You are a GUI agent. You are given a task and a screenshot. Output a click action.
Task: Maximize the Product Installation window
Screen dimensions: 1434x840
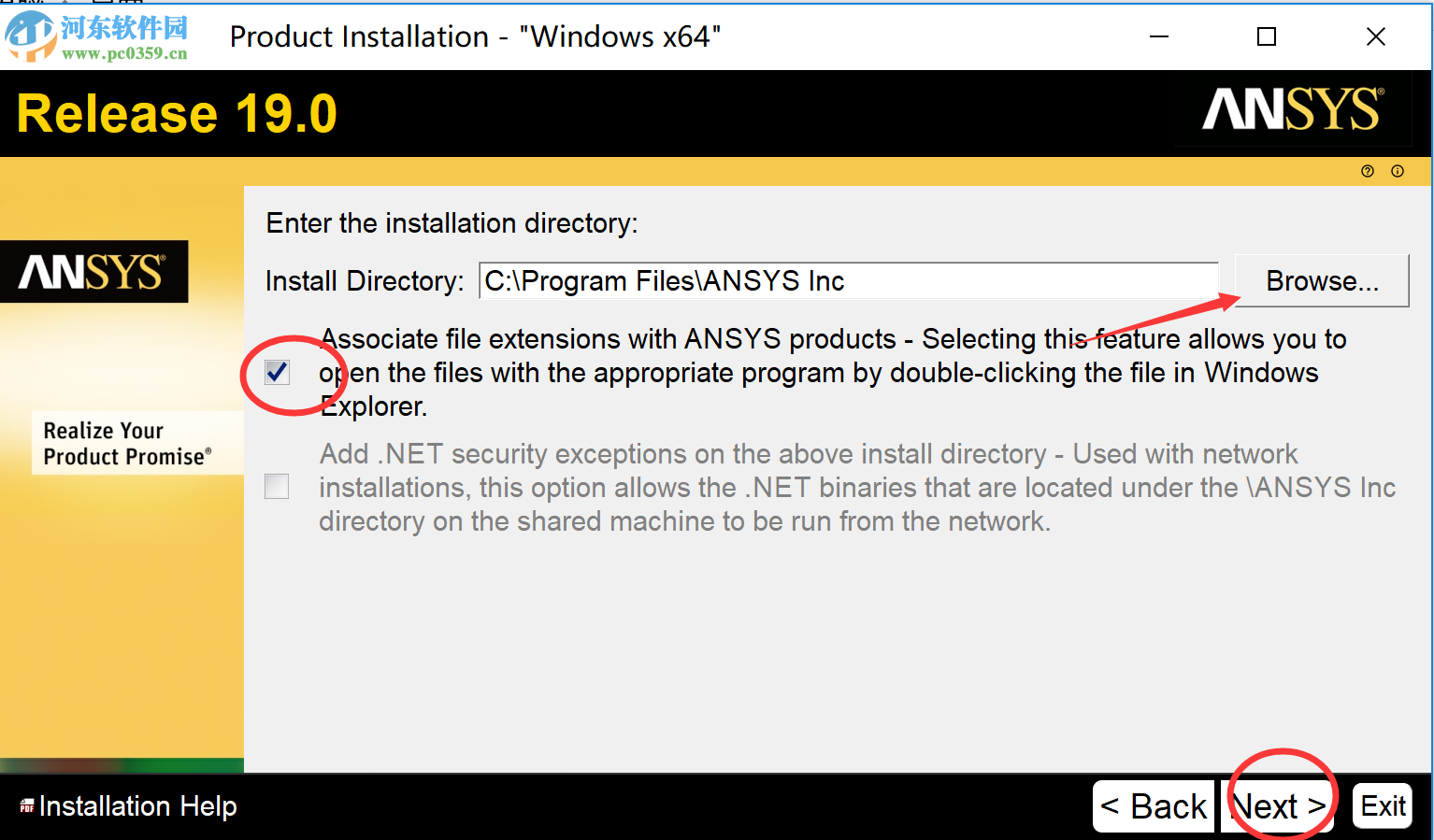coord(1267,36)
